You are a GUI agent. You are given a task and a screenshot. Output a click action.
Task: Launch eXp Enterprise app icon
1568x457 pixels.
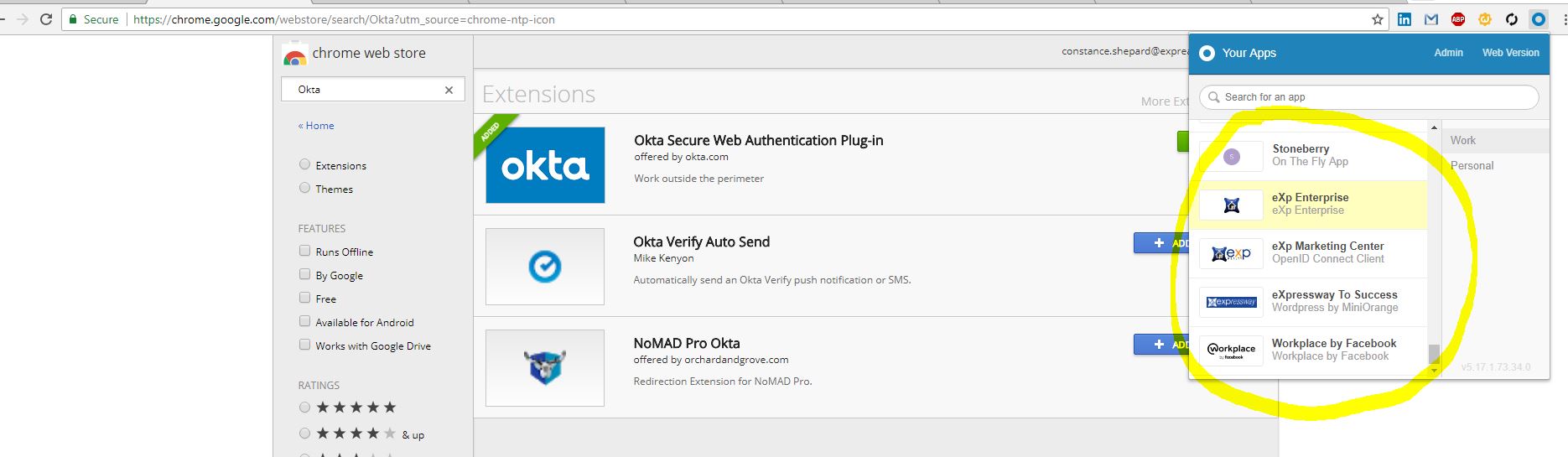pos(1231,205)
